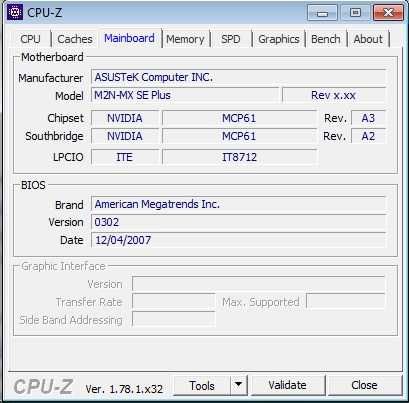
Task: Expand the Tools dropdown arrow
Action: coord(239,385)
